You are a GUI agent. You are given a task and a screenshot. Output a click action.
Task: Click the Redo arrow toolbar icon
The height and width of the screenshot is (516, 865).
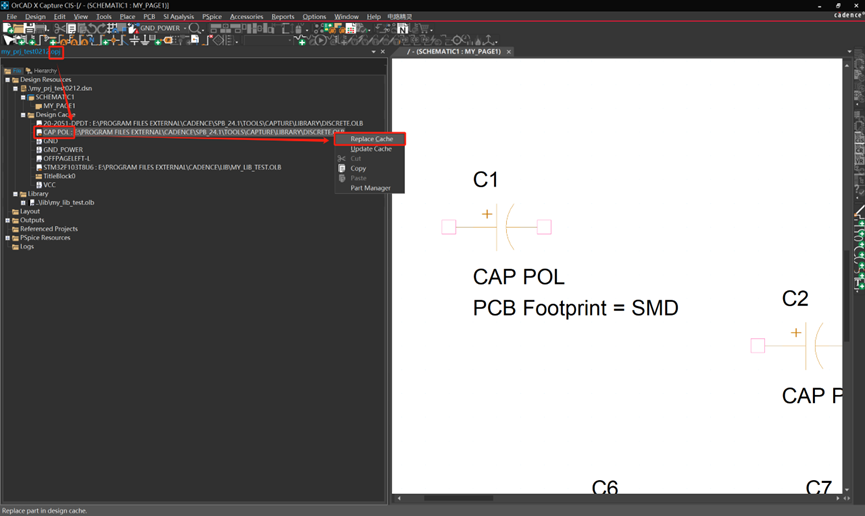[102, 28]
